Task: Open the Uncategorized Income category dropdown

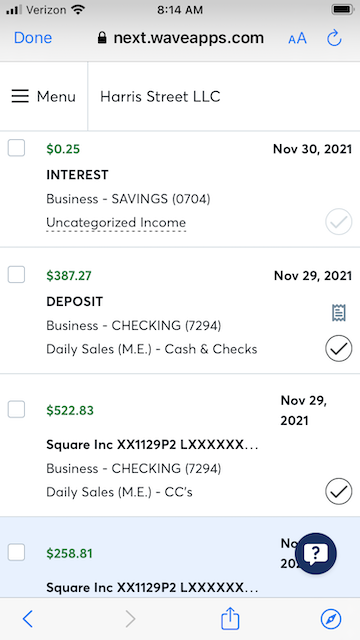Action: tap(116, 223)
